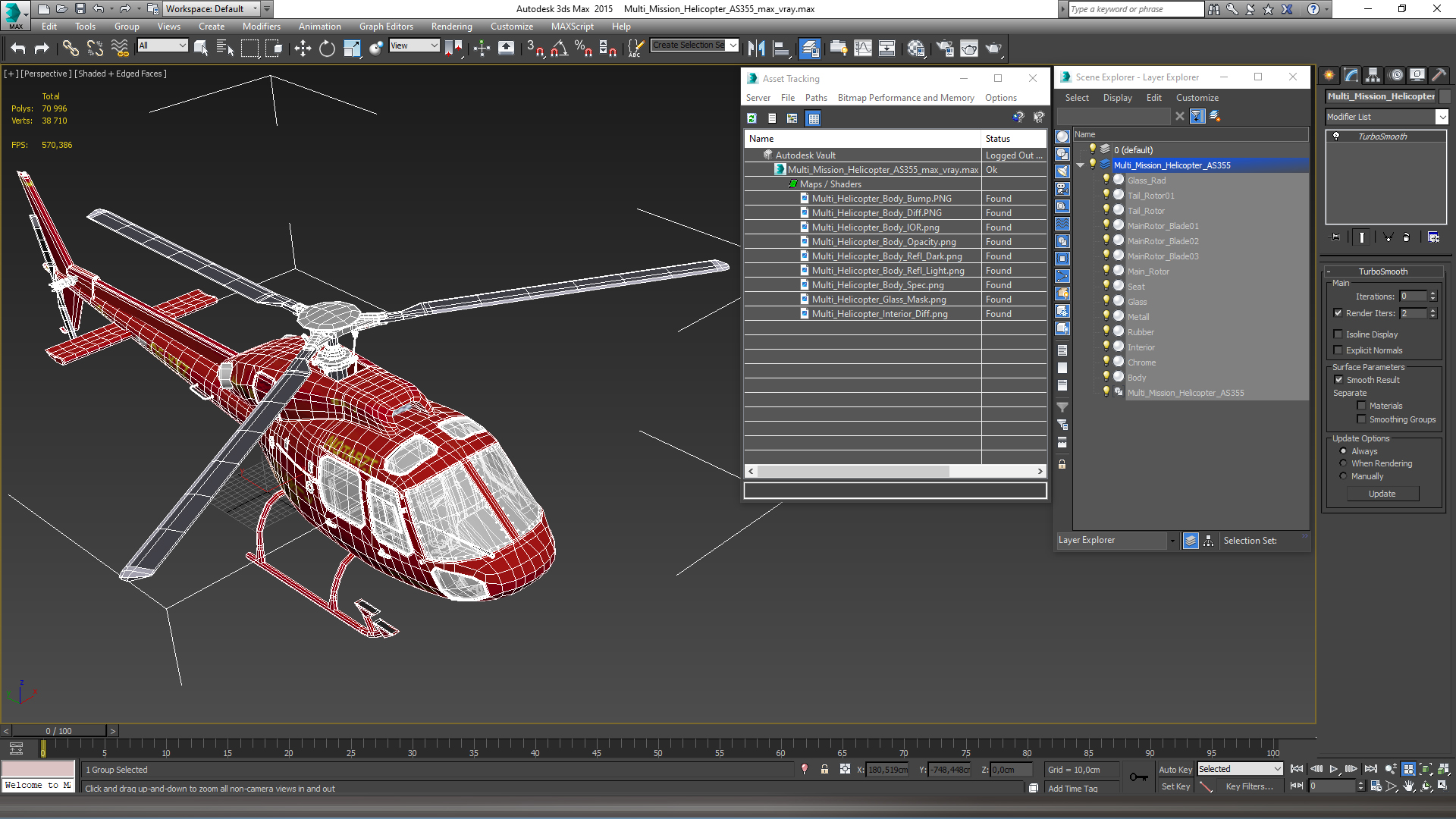The image size is (1456, 819).
Task: Activate the Select and Rotate tool
Action: [x=327, y=49]
